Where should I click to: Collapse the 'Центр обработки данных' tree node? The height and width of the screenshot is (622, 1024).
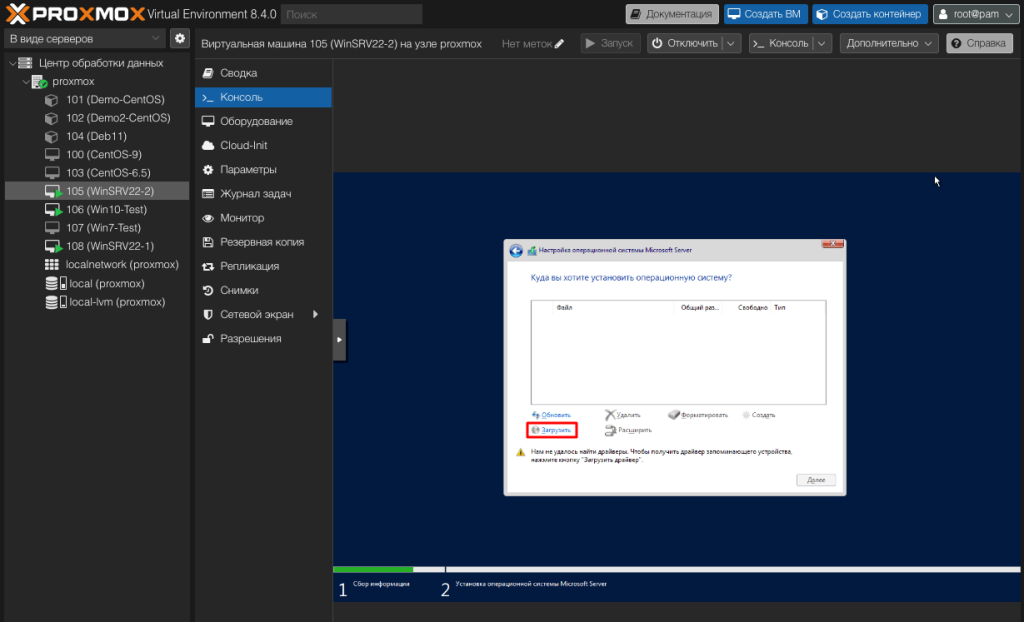[12, 63]
